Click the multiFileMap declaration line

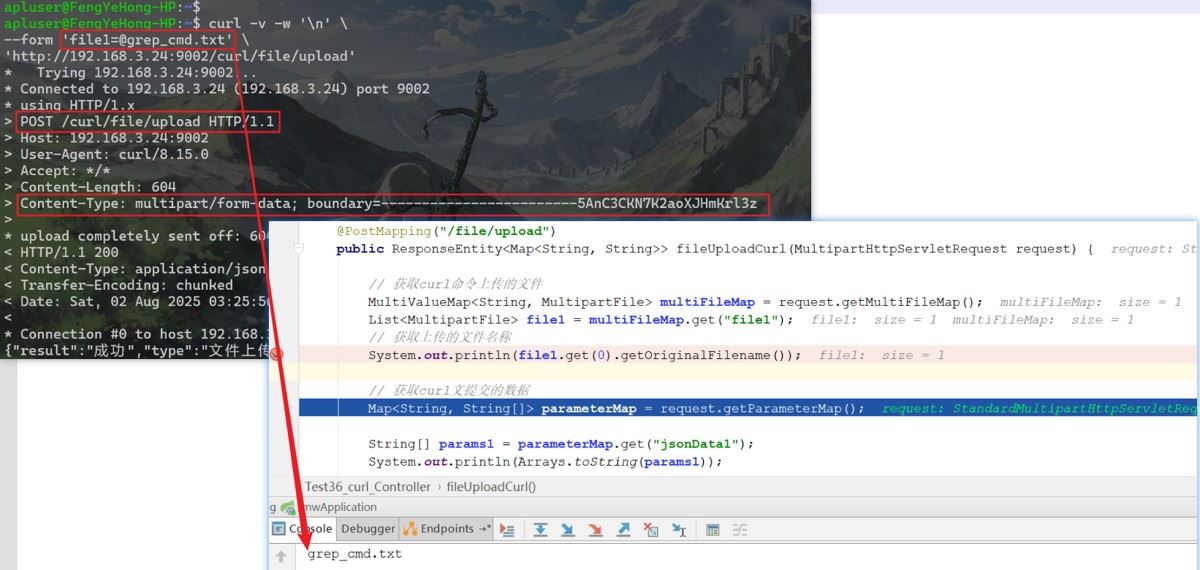pyautogui.click(x=675, y=302)
